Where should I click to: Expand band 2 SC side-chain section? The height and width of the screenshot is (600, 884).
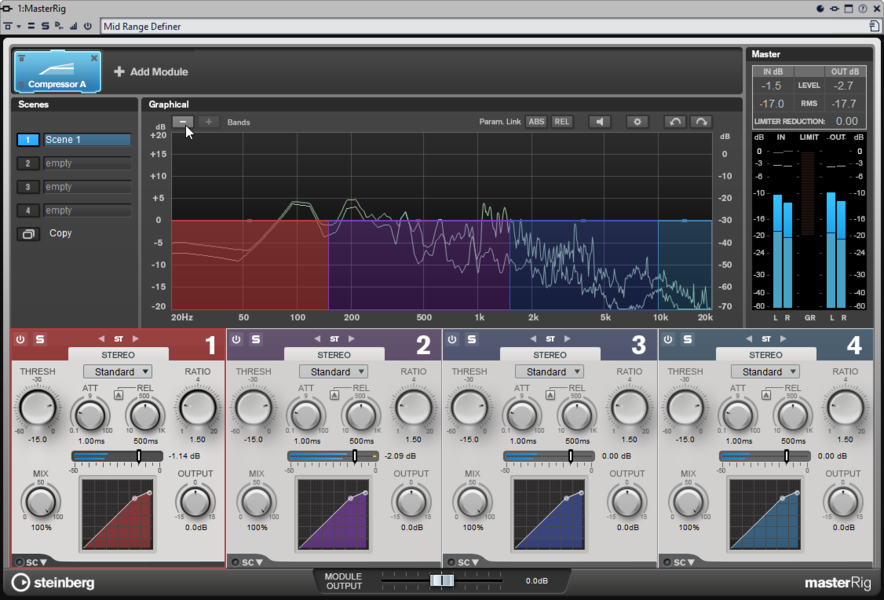click(x=252, y=562)
